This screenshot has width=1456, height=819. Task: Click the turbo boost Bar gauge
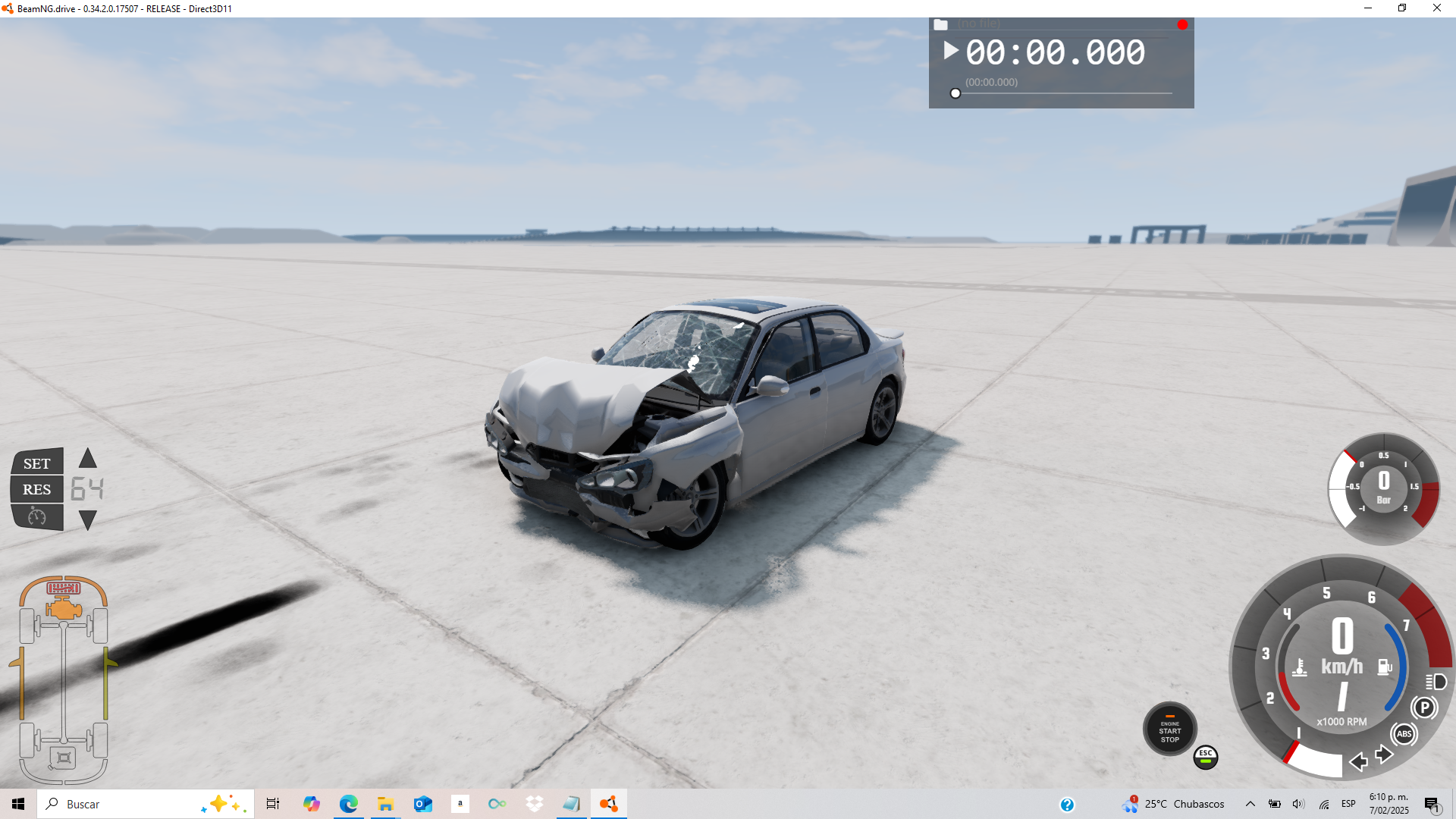(x=1383, y=488)
